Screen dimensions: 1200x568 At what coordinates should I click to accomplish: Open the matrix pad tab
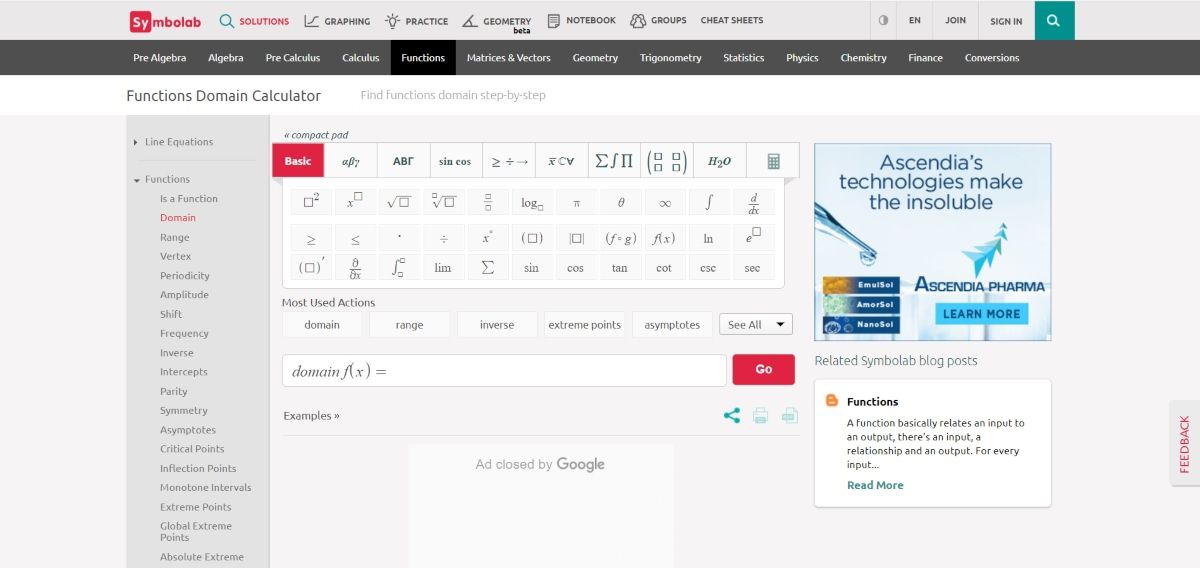[666, 161]
